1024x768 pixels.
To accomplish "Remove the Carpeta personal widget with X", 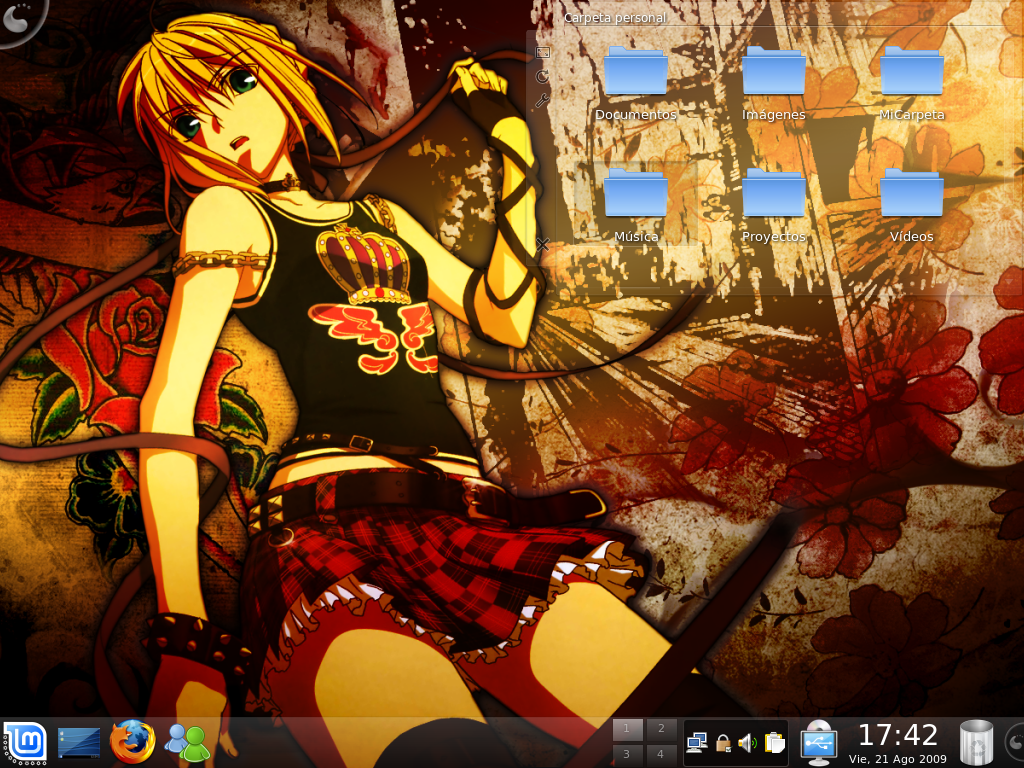I will tap(542, 244).
